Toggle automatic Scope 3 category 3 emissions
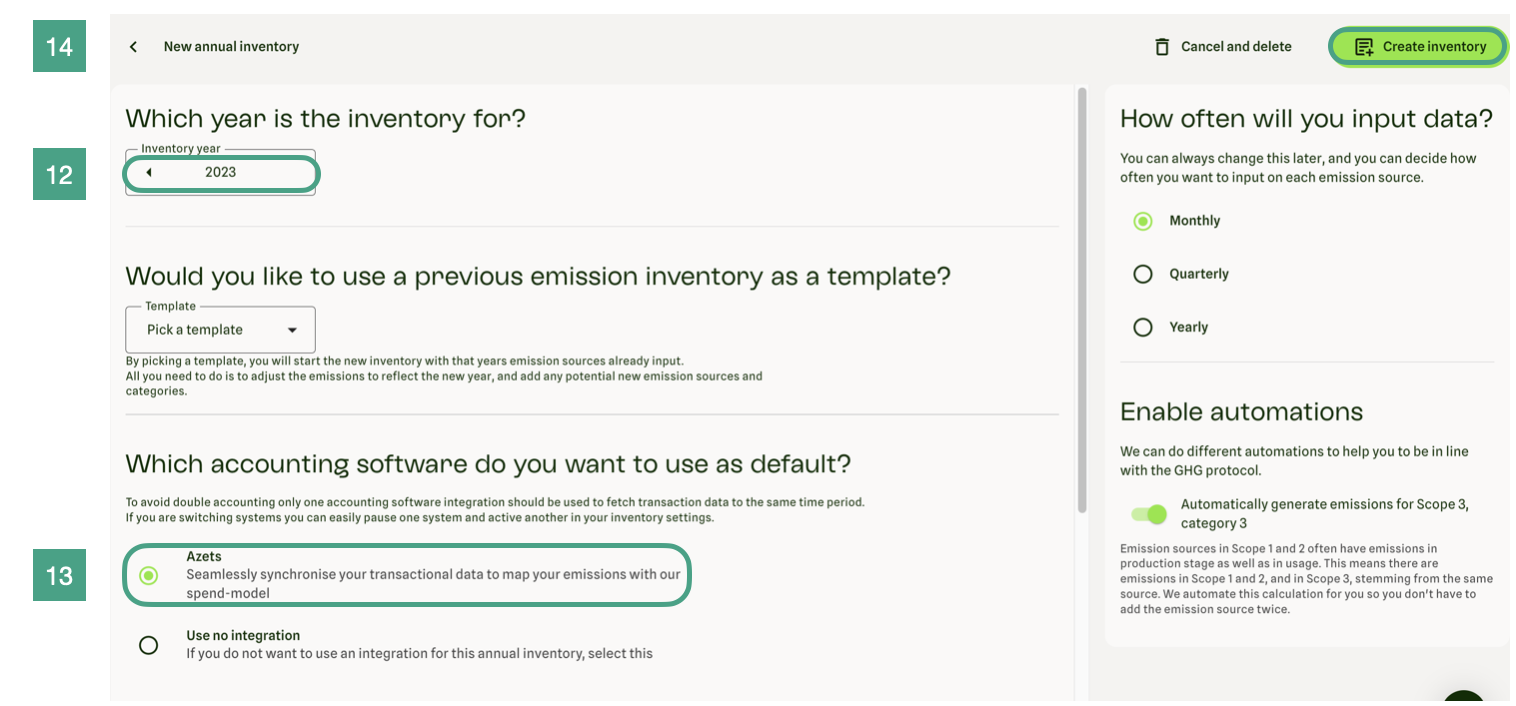 pos(1149,514)
